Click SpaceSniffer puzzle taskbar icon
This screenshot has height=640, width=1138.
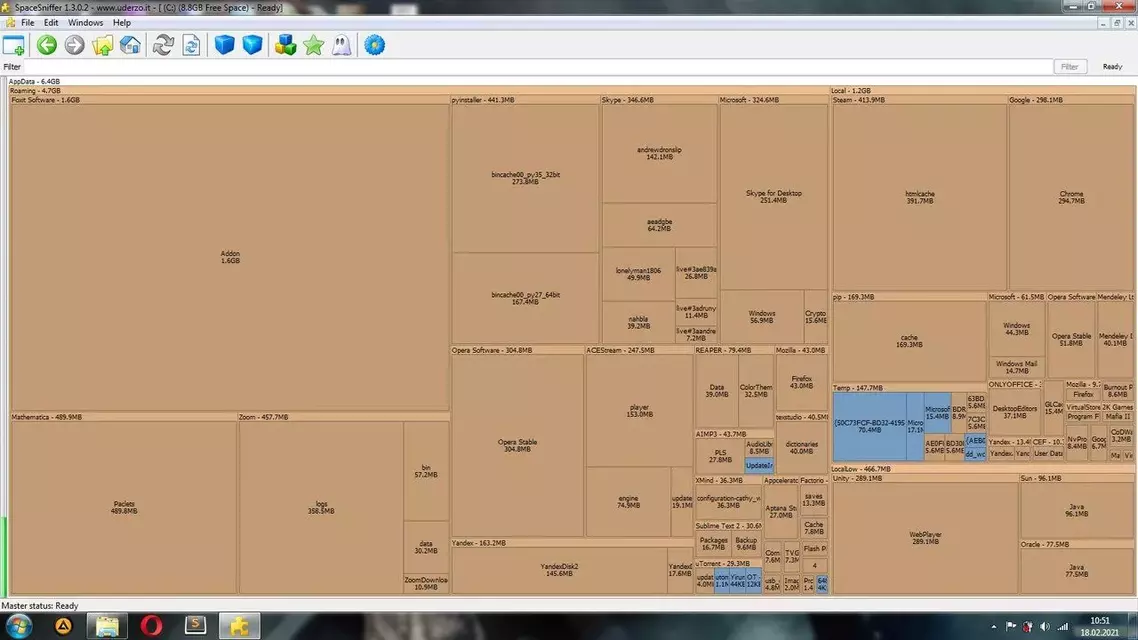click(x=240, y=625)
